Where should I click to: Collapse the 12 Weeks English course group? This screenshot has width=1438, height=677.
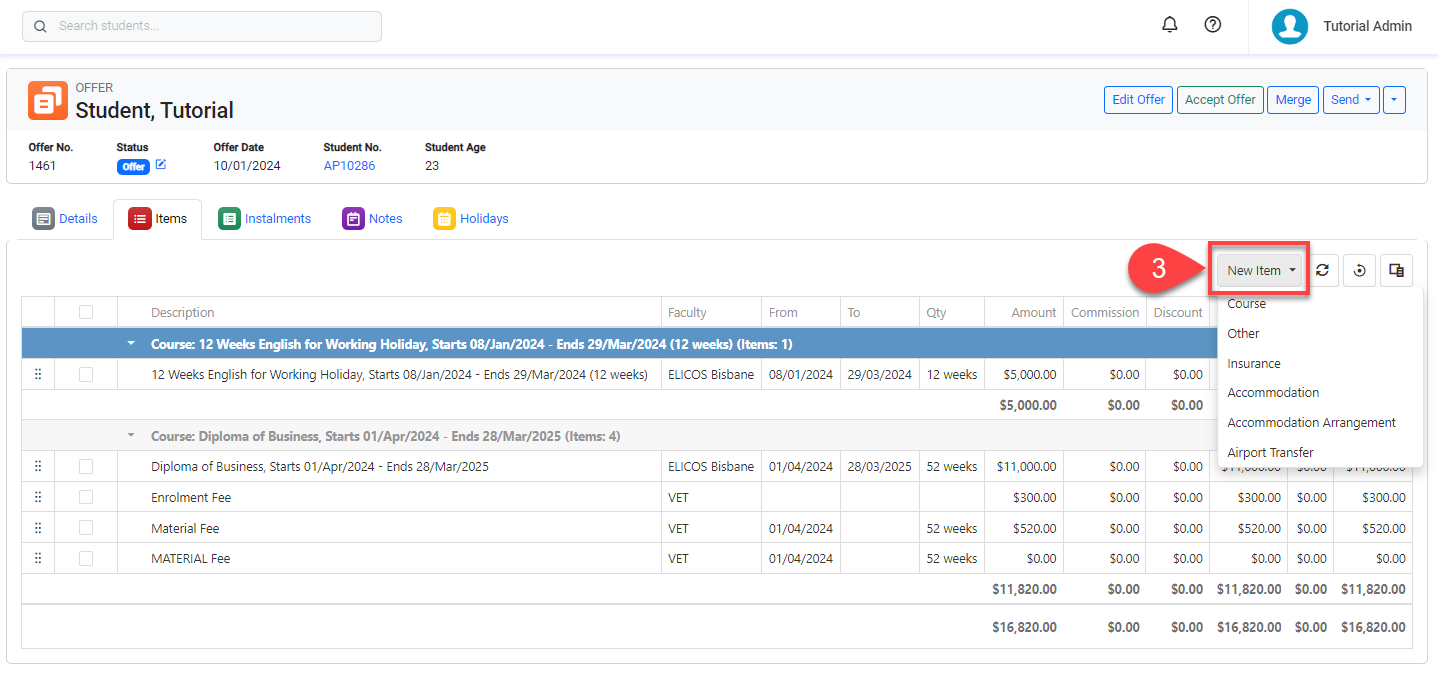[130, 344]
